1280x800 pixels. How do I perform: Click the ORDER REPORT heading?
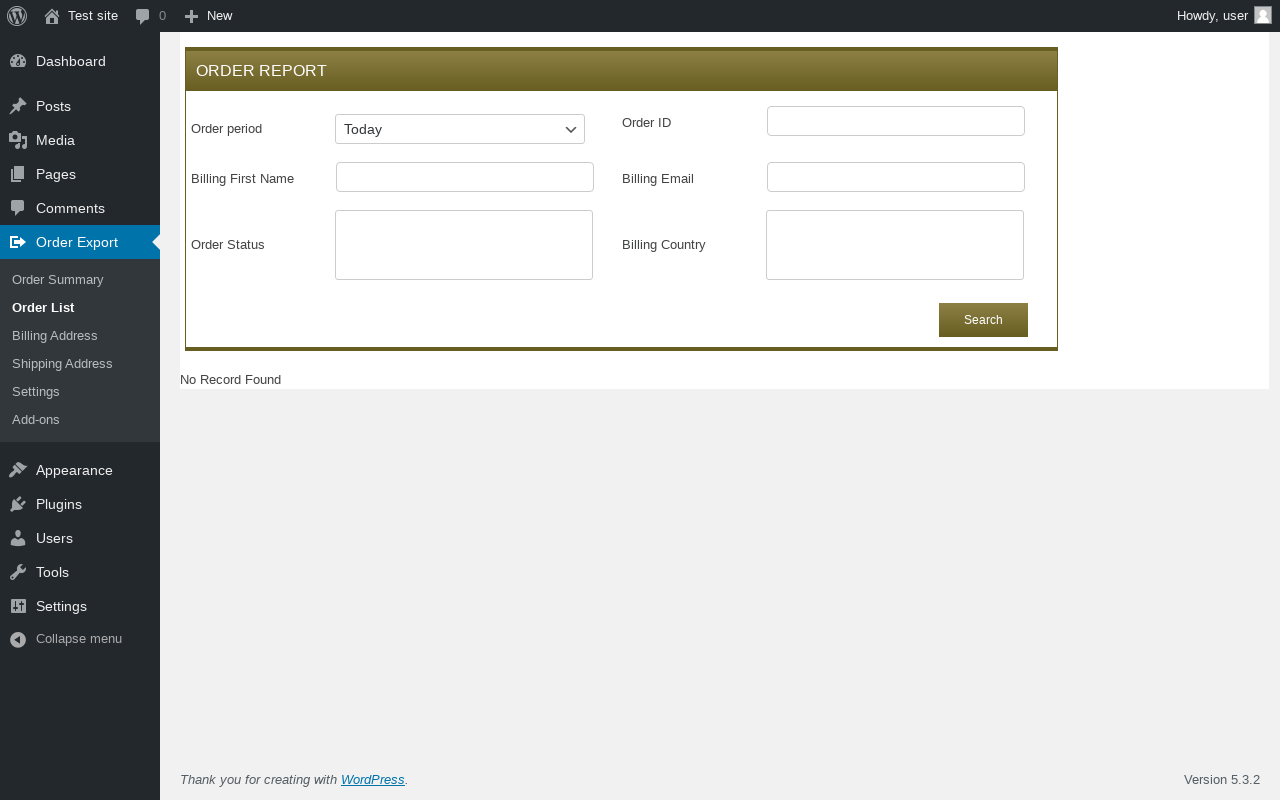click(261, 71)
